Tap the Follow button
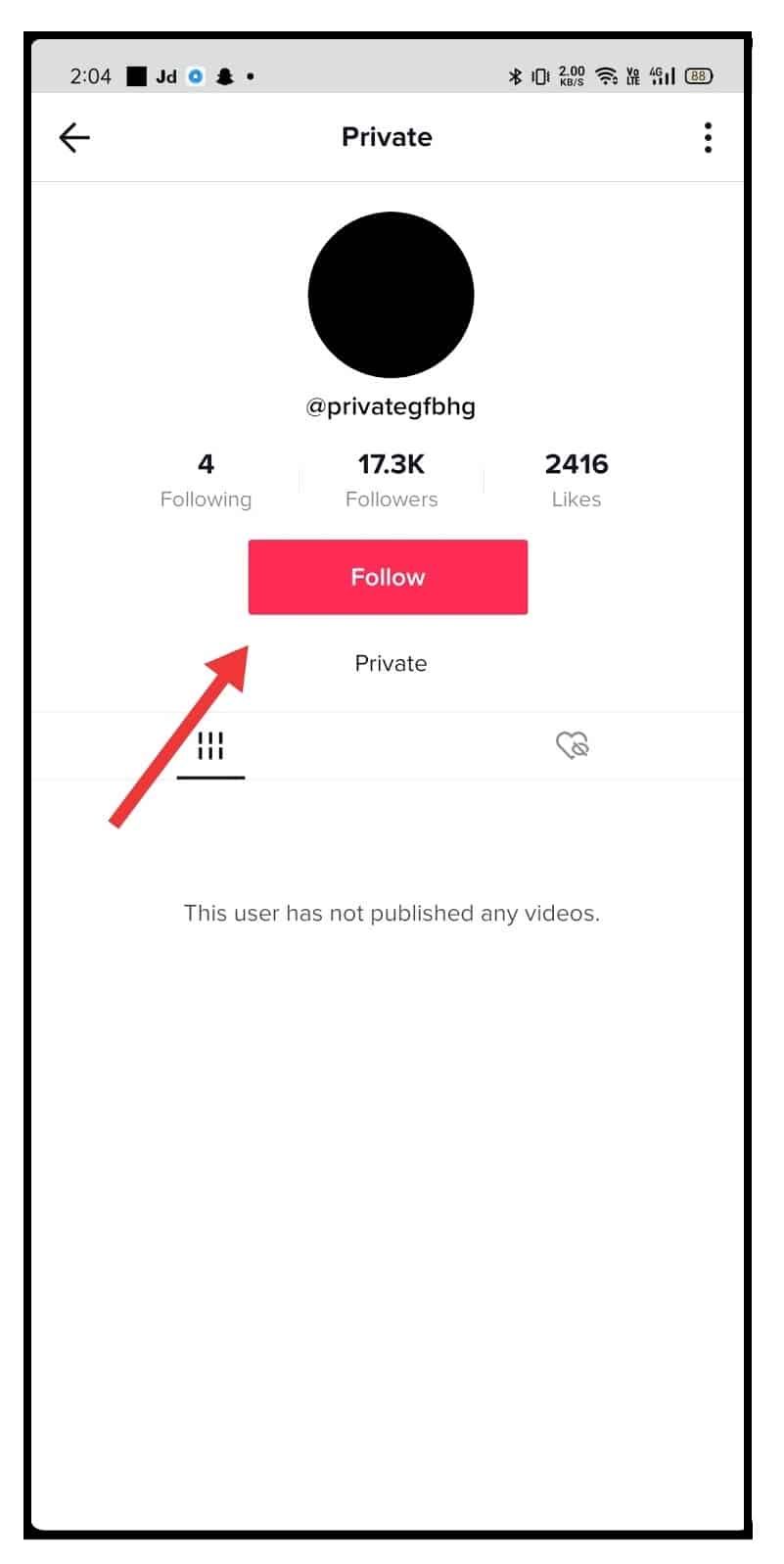This screenshot has width=784, height=1564. [x=388, y=577]
